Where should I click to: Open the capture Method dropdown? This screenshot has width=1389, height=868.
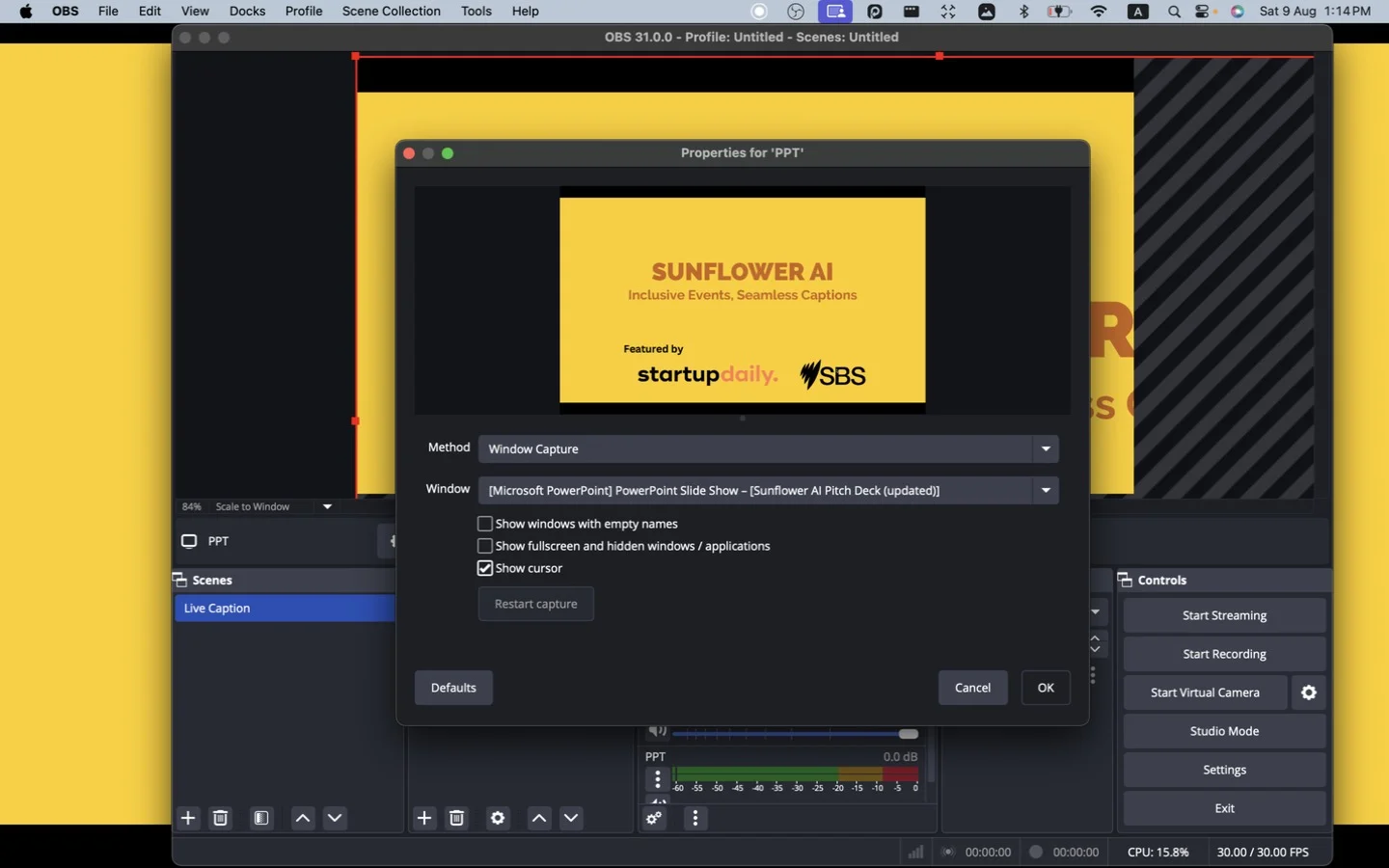tap(769, 448)
